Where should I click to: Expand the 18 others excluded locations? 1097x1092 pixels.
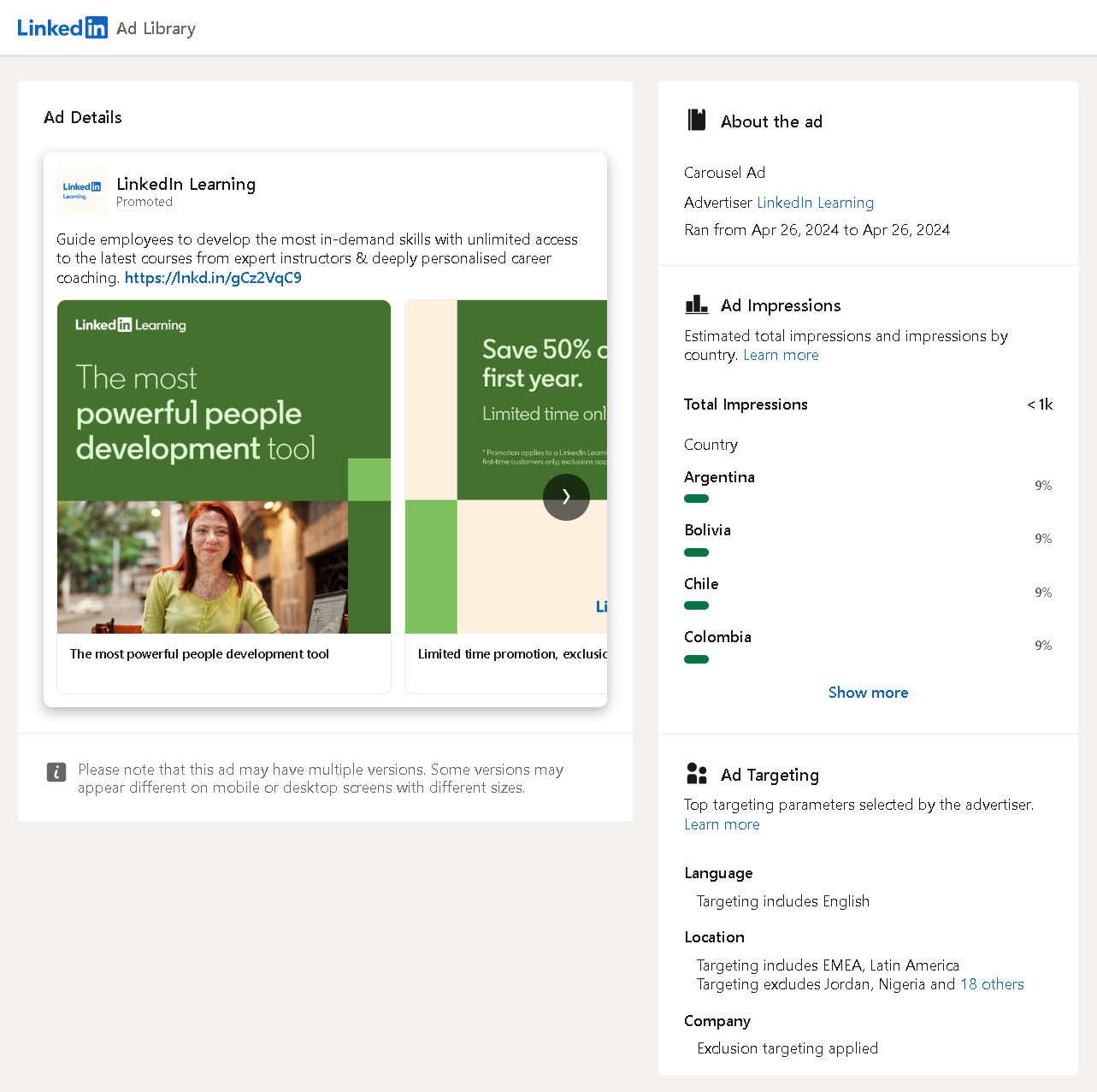[992, 984]
